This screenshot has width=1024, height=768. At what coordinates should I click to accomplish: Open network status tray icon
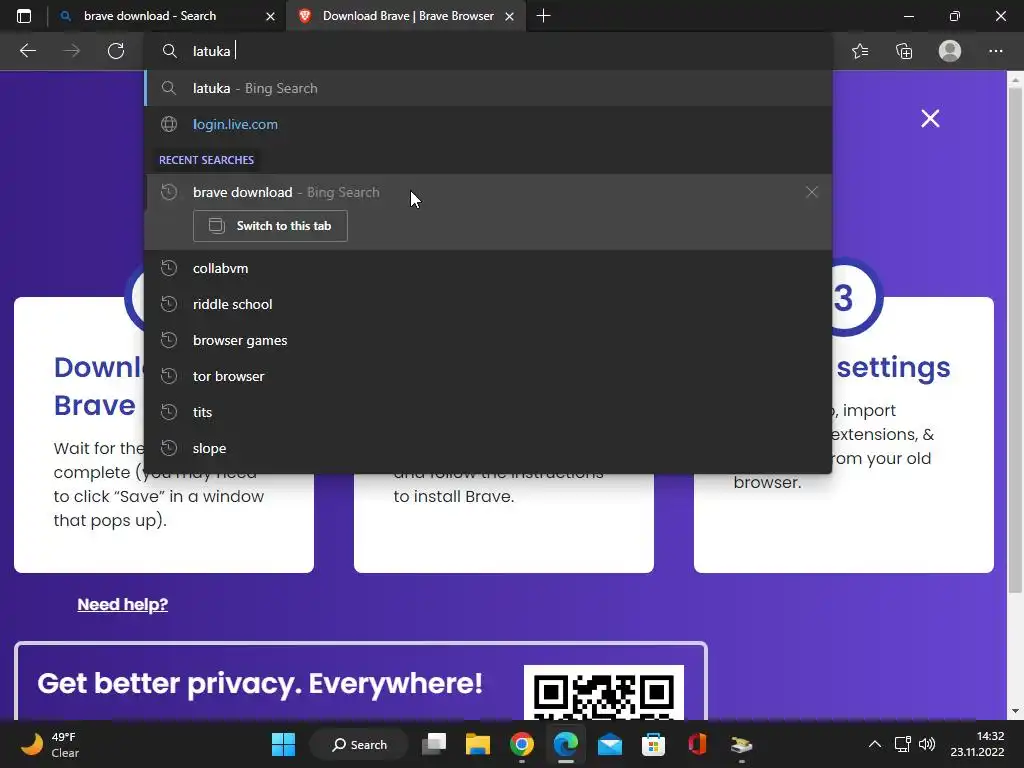[x=903, y=744]
